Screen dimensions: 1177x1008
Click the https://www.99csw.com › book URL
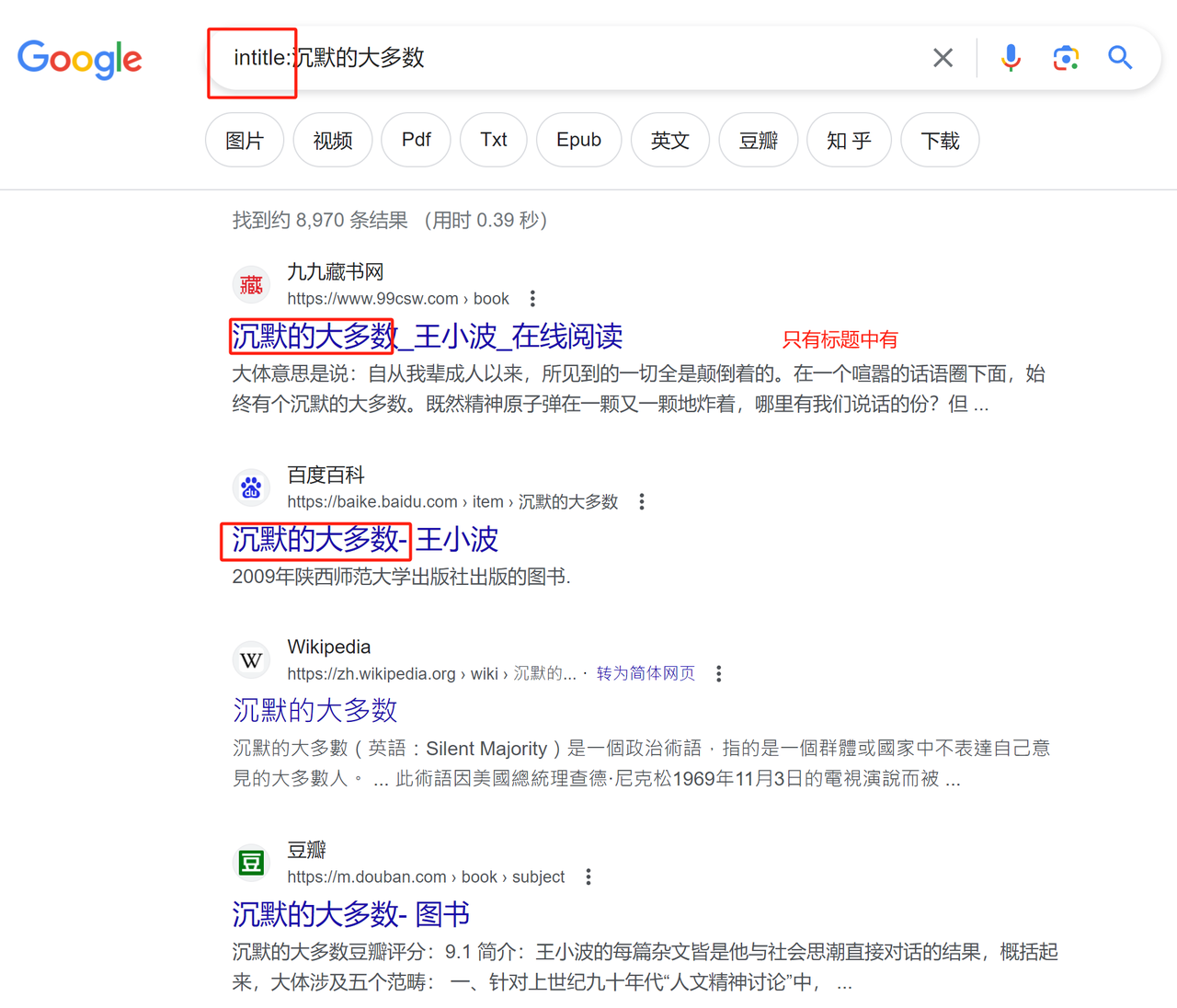point(398,299)
